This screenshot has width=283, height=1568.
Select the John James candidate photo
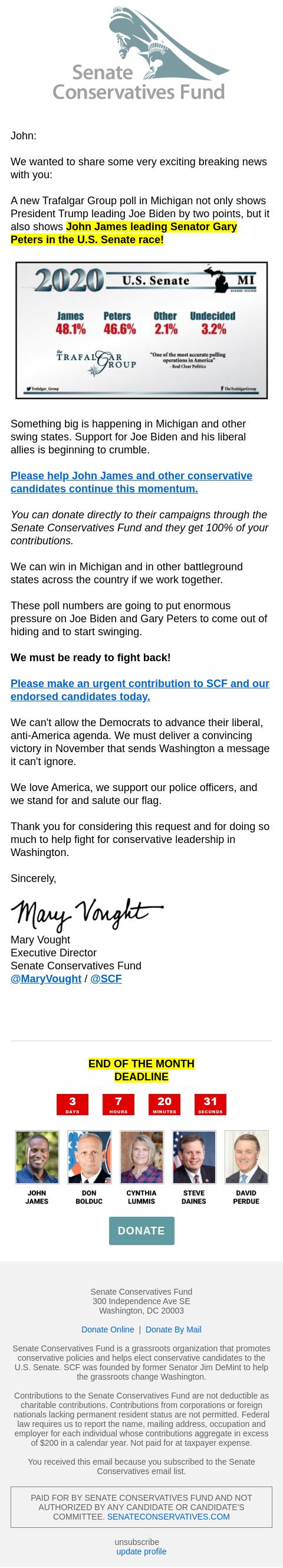coord(37,1157)
